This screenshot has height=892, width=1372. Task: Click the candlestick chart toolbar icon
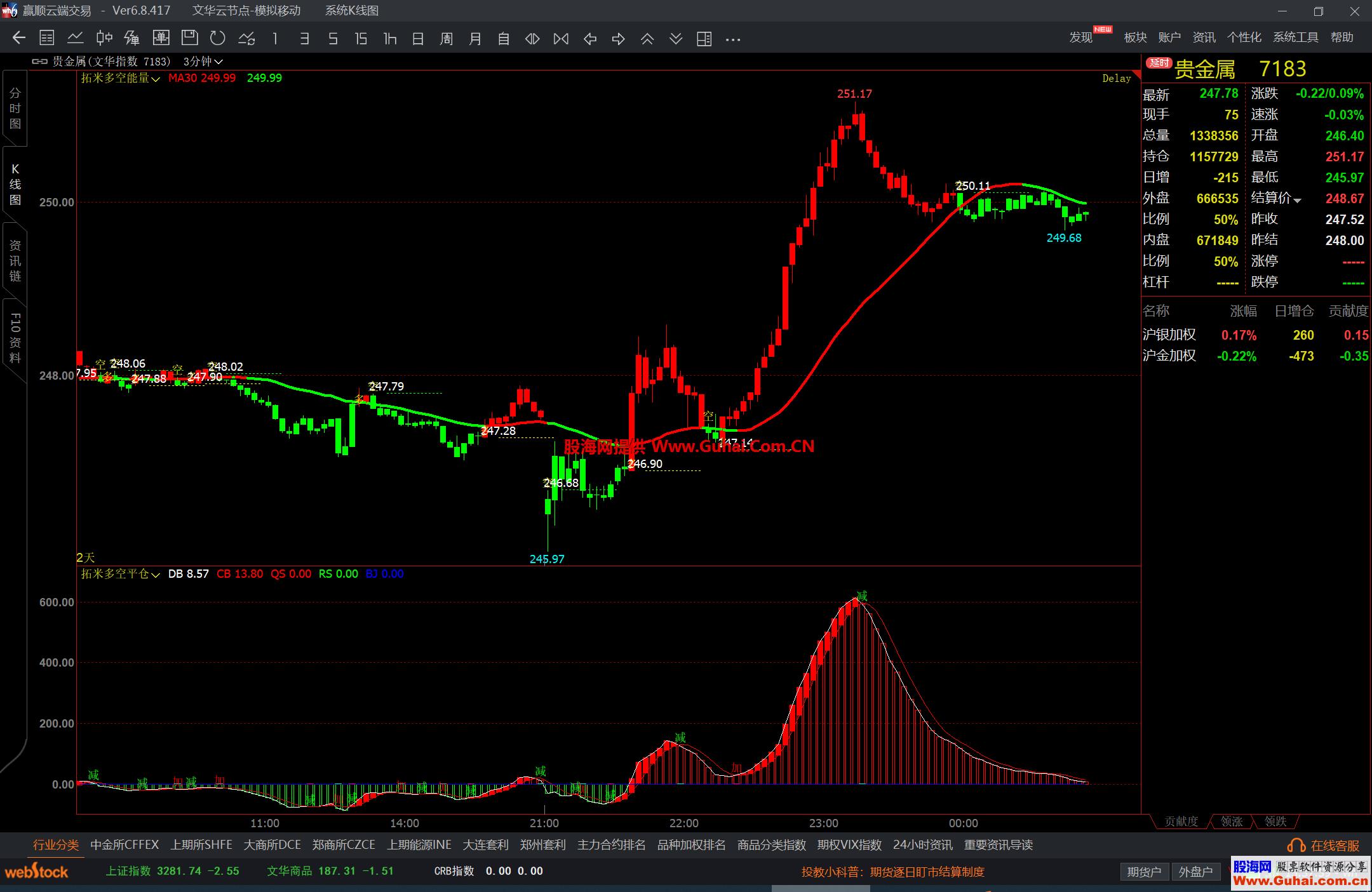click(104, 38)
